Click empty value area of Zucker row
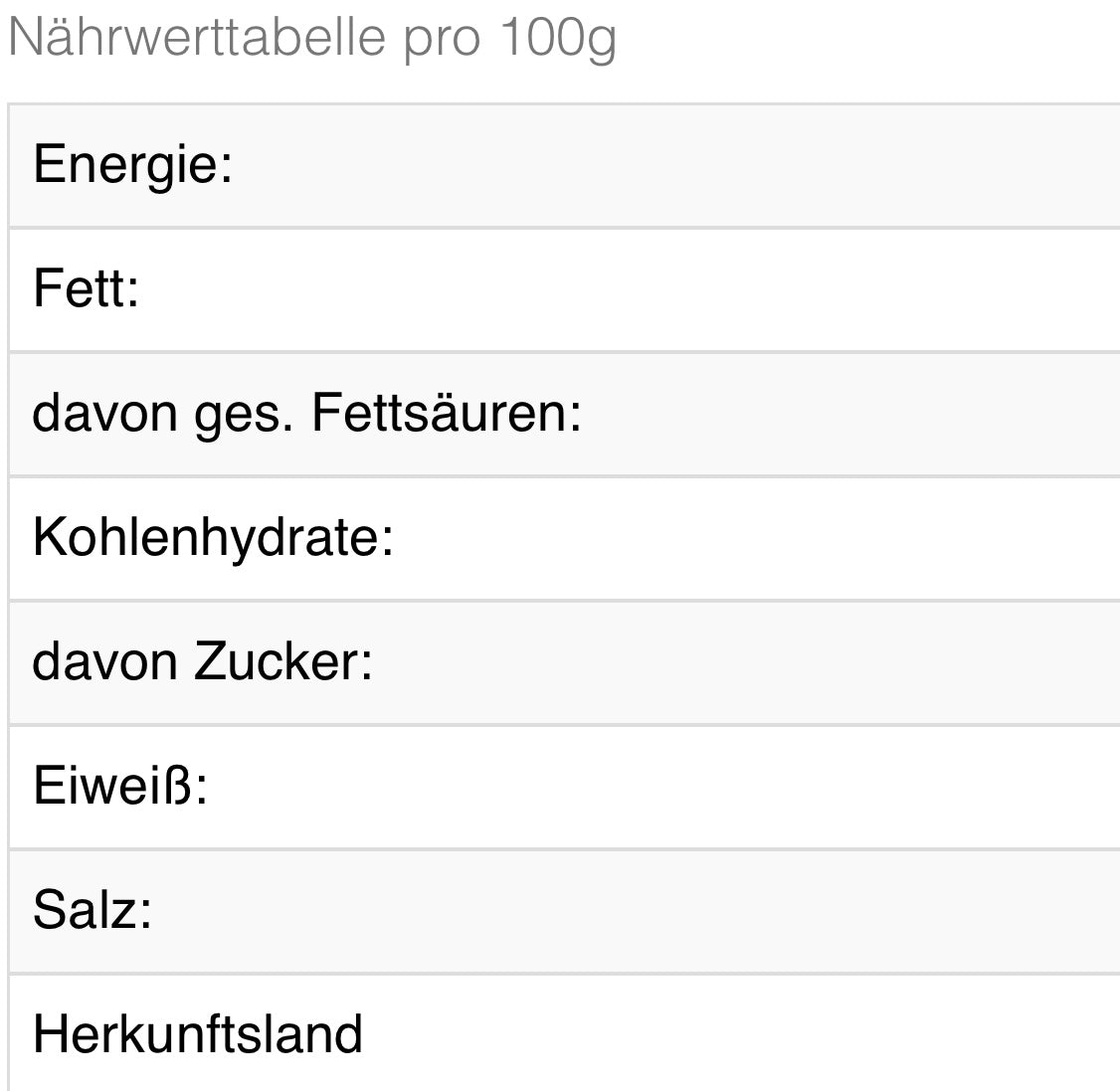Screen dimensions: 1120x1091 click(x=796, y=661)
